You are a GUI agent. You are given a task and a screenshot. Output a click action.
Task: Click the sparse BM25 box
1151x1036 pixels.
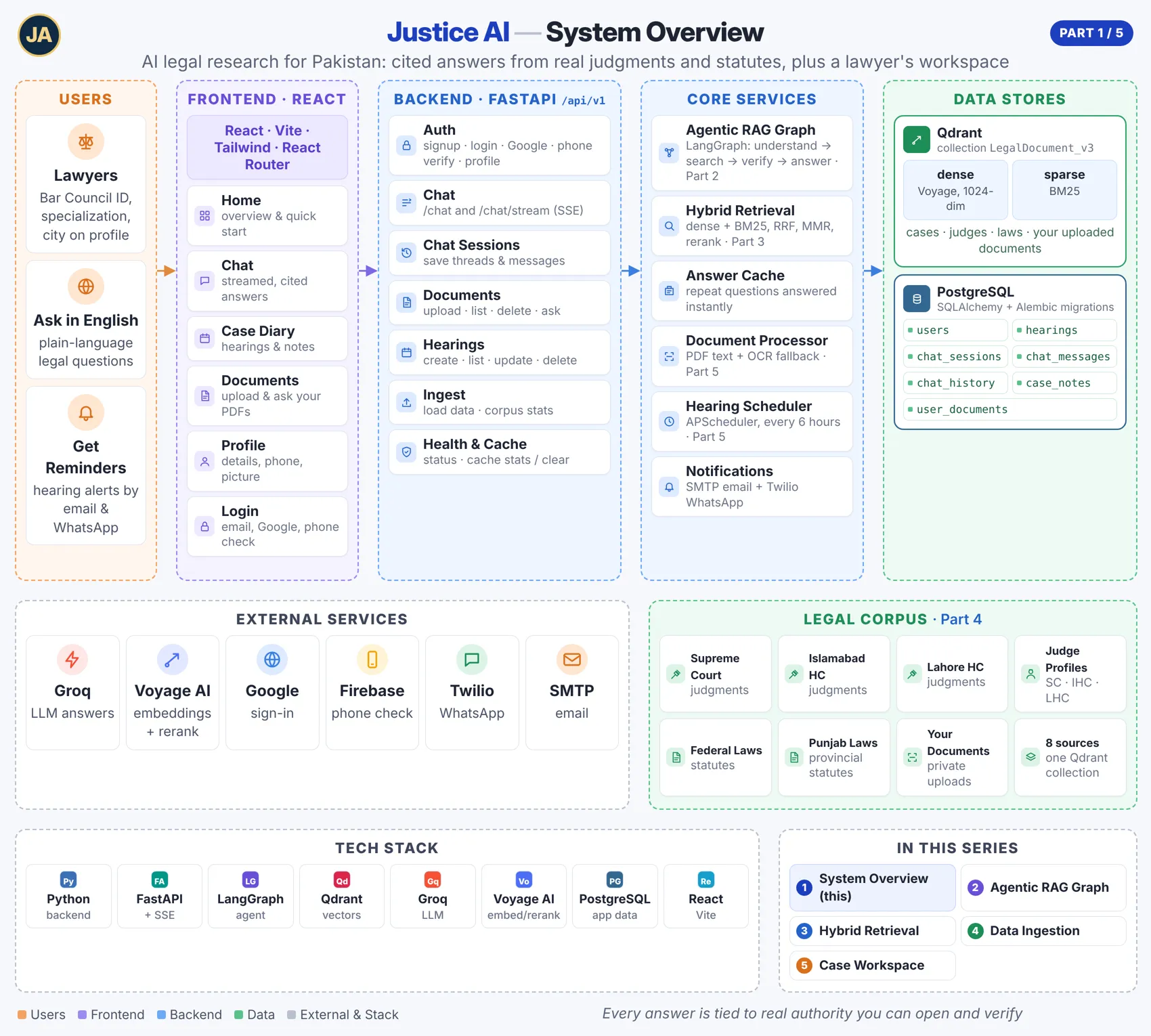[1064, 190]
